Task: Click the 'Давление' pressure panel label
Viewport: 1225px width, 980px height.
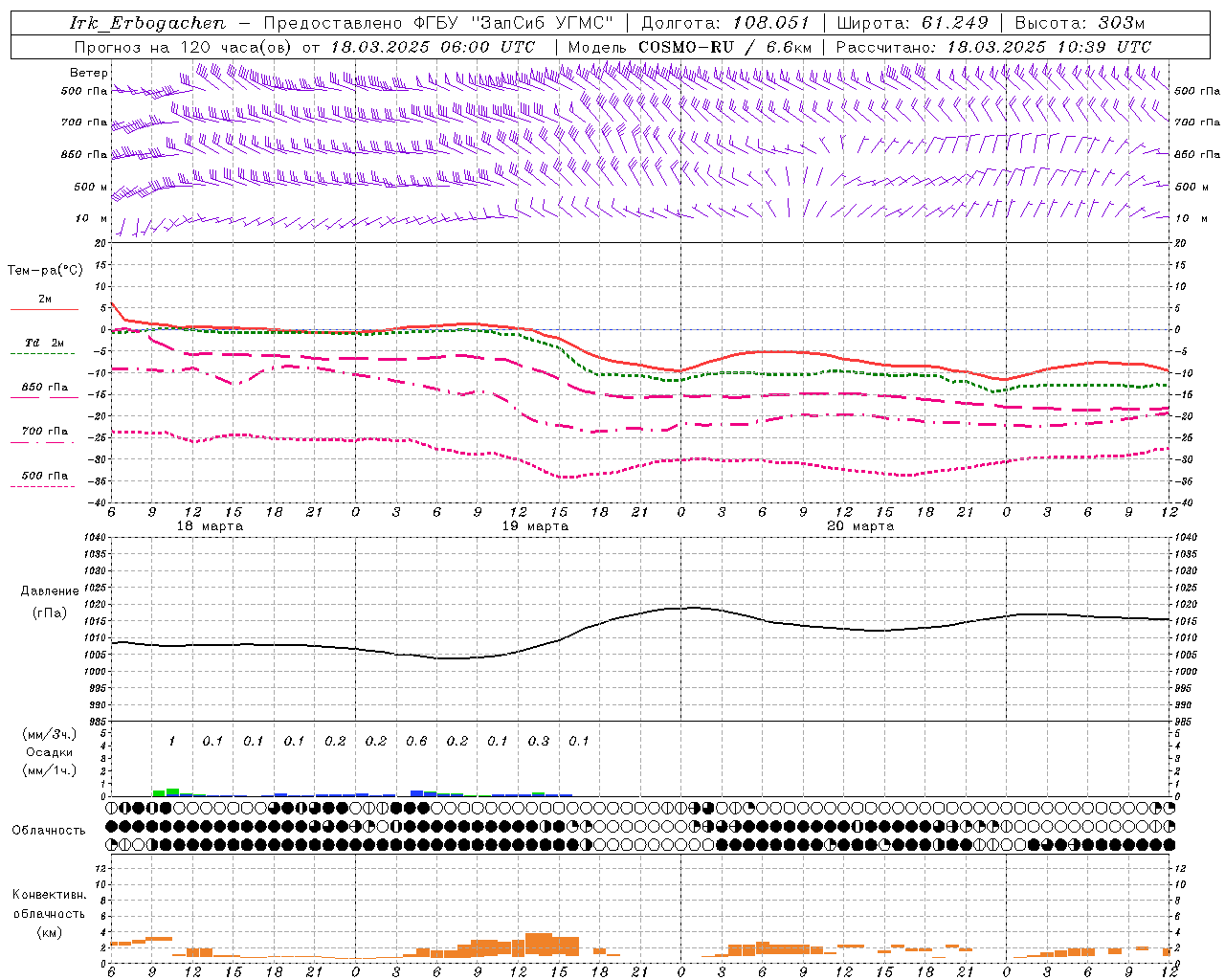Action: point(50,591)
